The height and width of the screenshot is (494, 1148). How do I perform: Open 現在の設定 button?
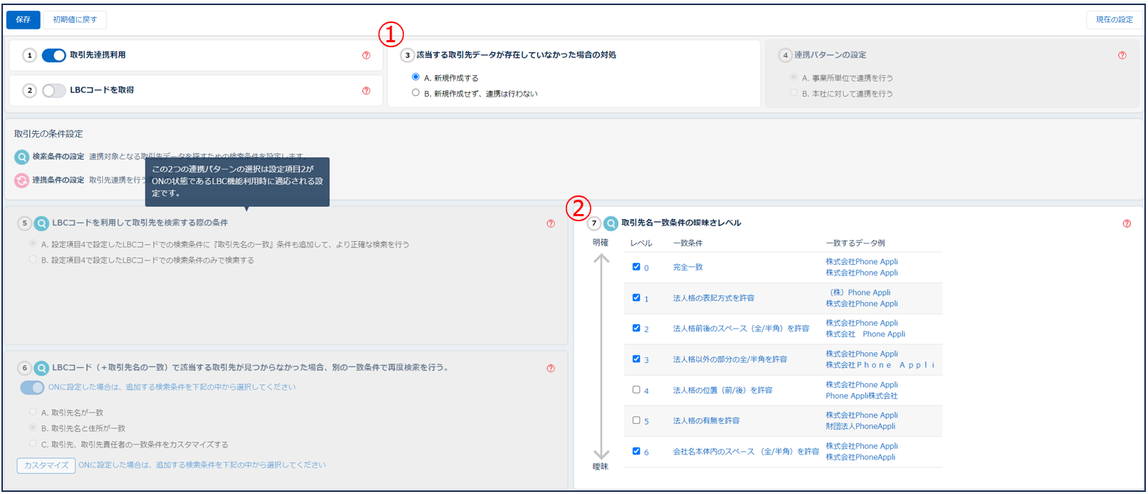(1114, 20)
